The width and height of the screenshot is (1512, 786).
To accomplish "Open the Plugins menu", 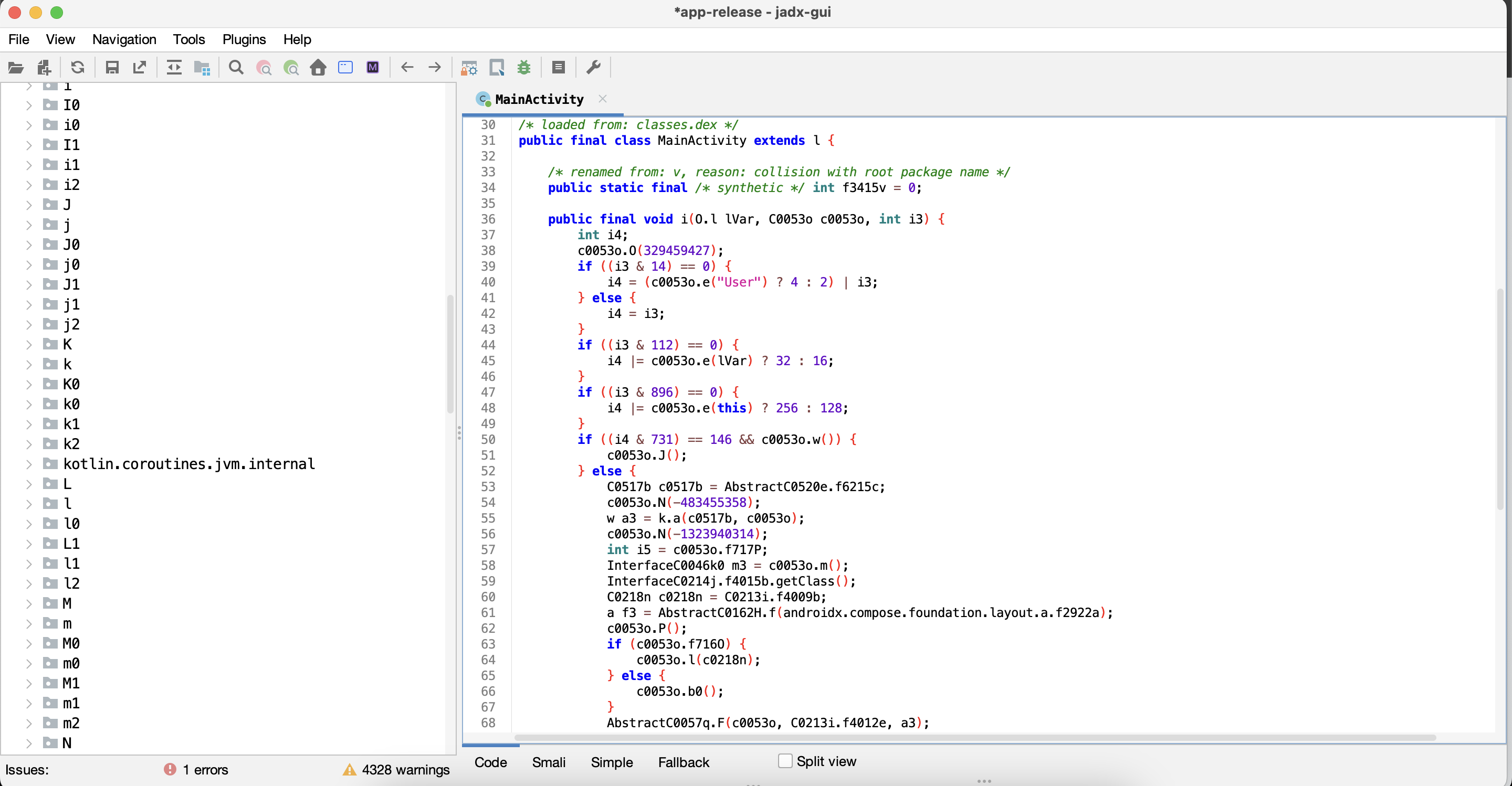I will pyautogui.click(x=244, y=39).
